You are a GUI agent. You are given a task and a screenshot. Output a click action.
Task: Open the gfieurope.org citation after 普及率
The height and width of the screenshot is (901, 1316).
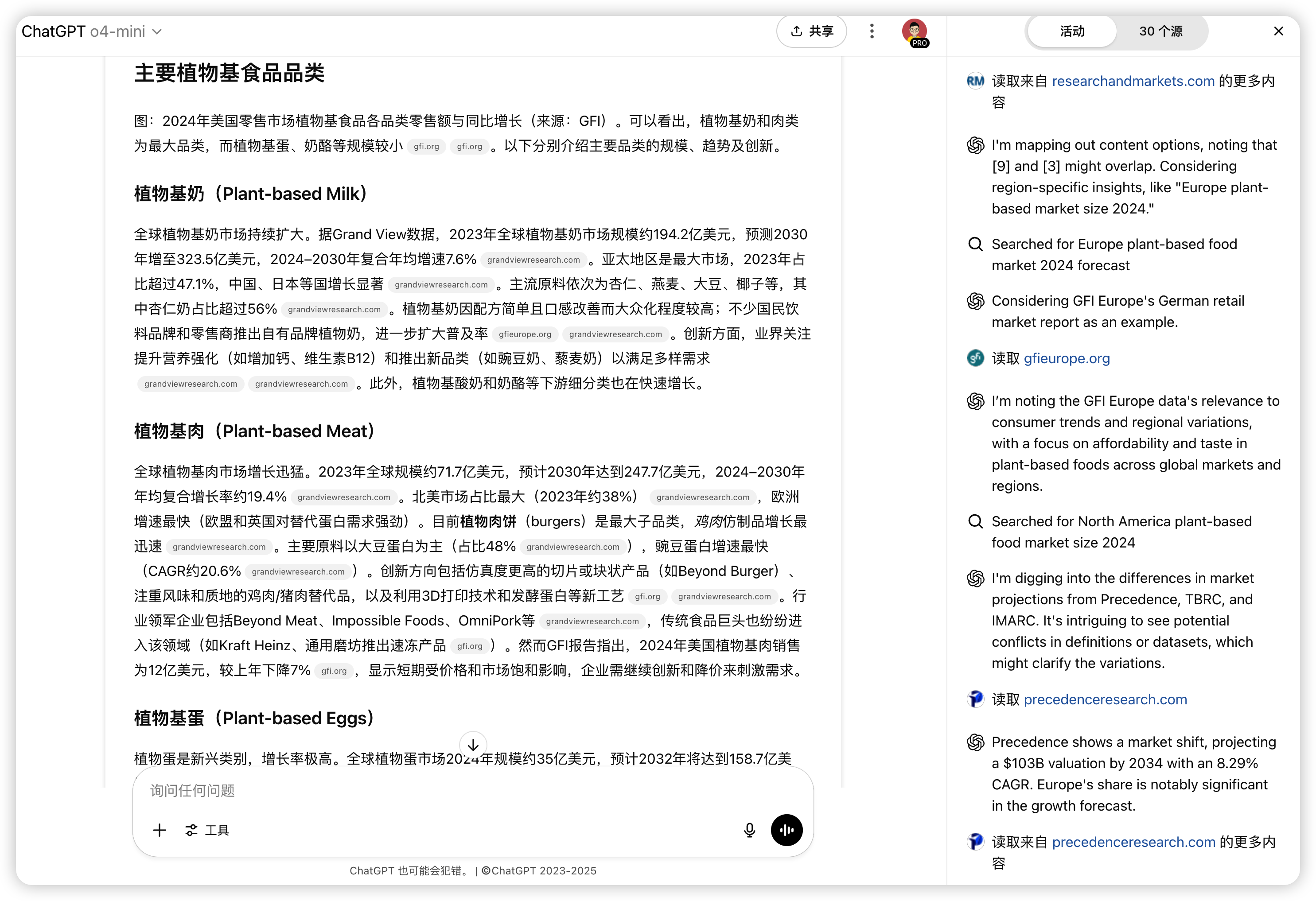(x=525, y=334)
